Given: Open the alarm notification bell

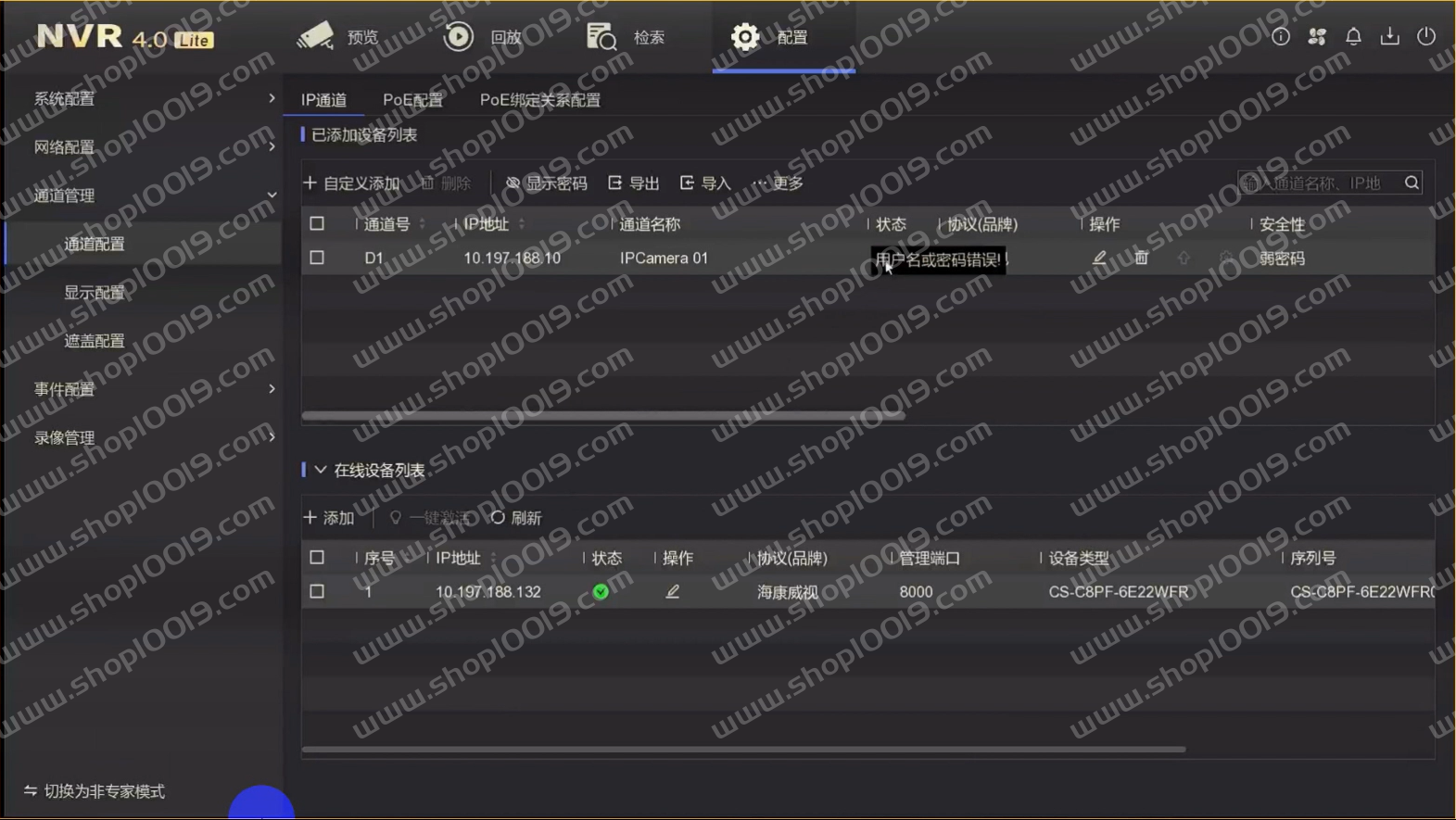Looking at the screenshot, I should click(x=1353, y=36).
